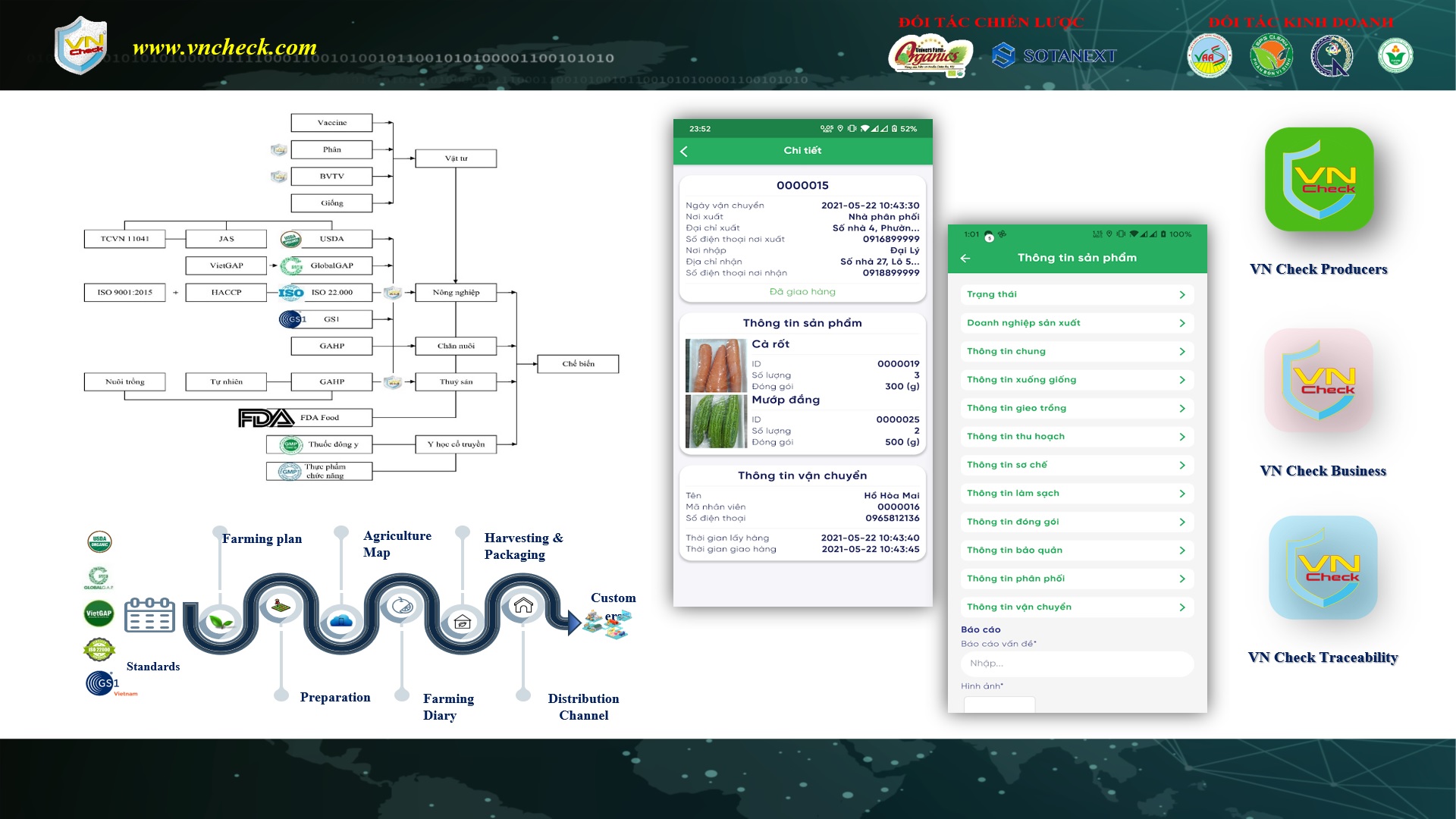The height and width of the screenshot is (819, 1456).
Task: Click the Sotanext partner logo
Action: click(1054, 55)
